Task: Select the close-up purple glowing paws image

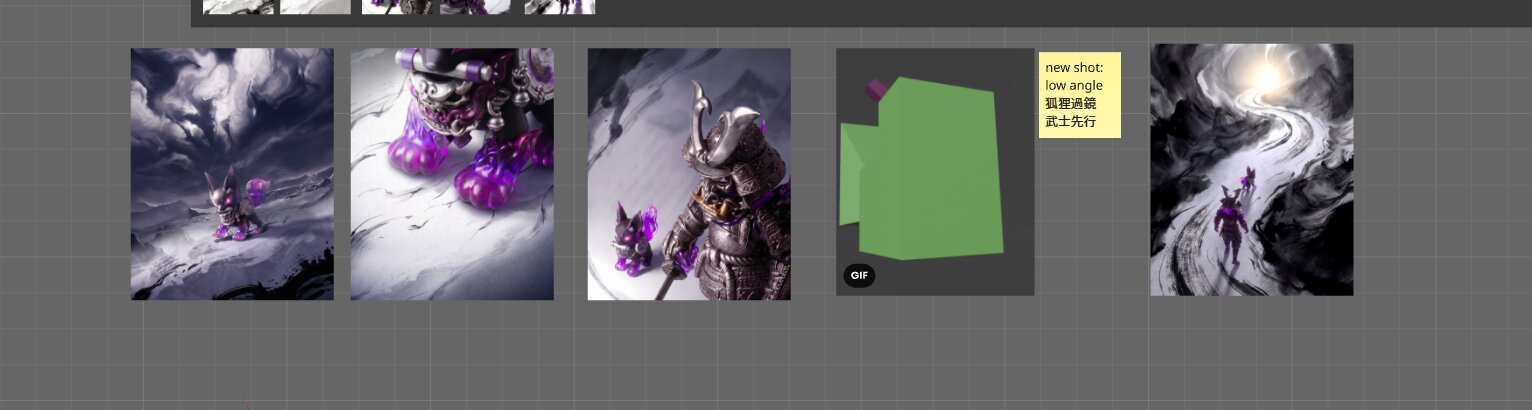Action: [x=452, y=174]
